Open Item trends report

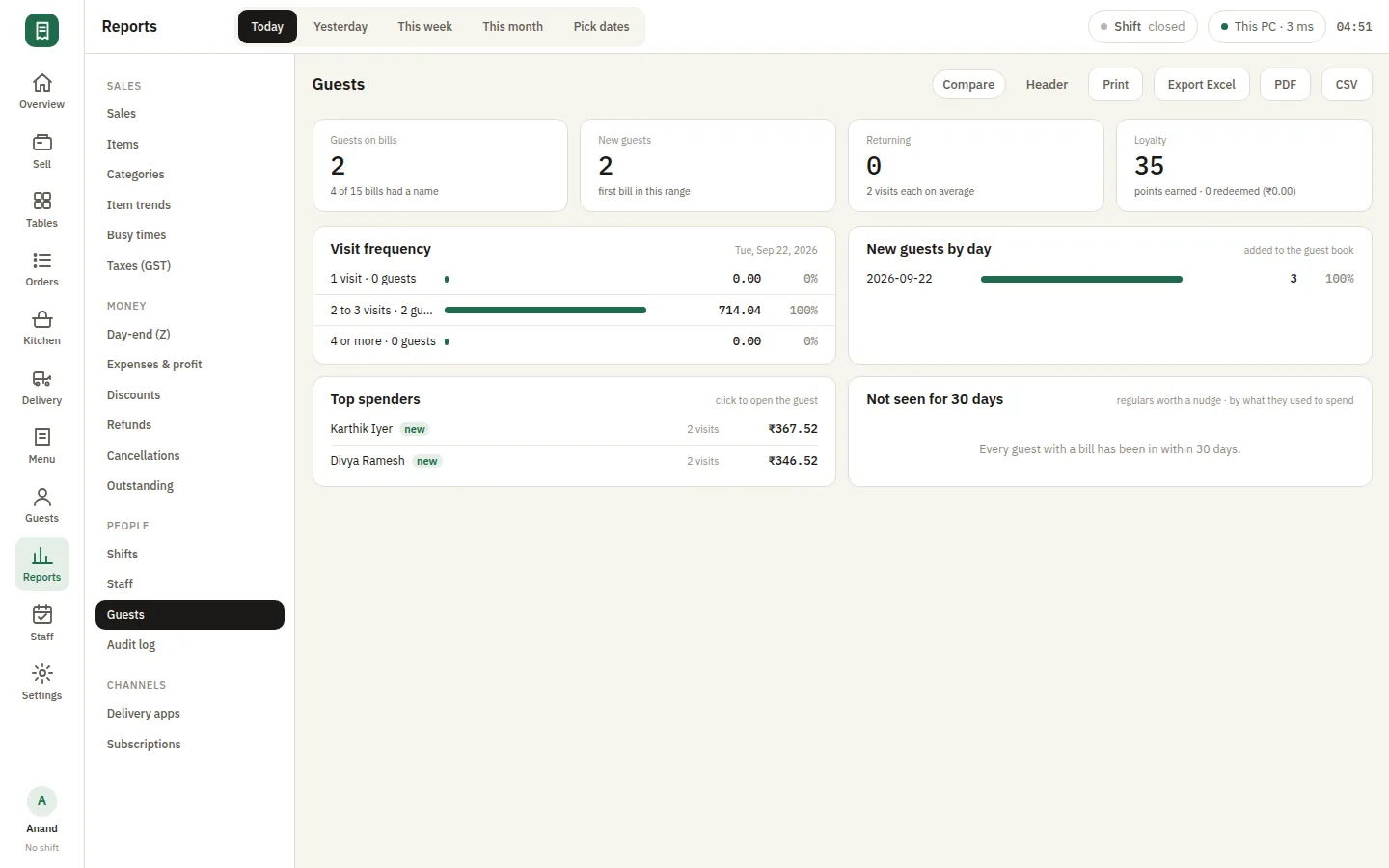[190, 205]
